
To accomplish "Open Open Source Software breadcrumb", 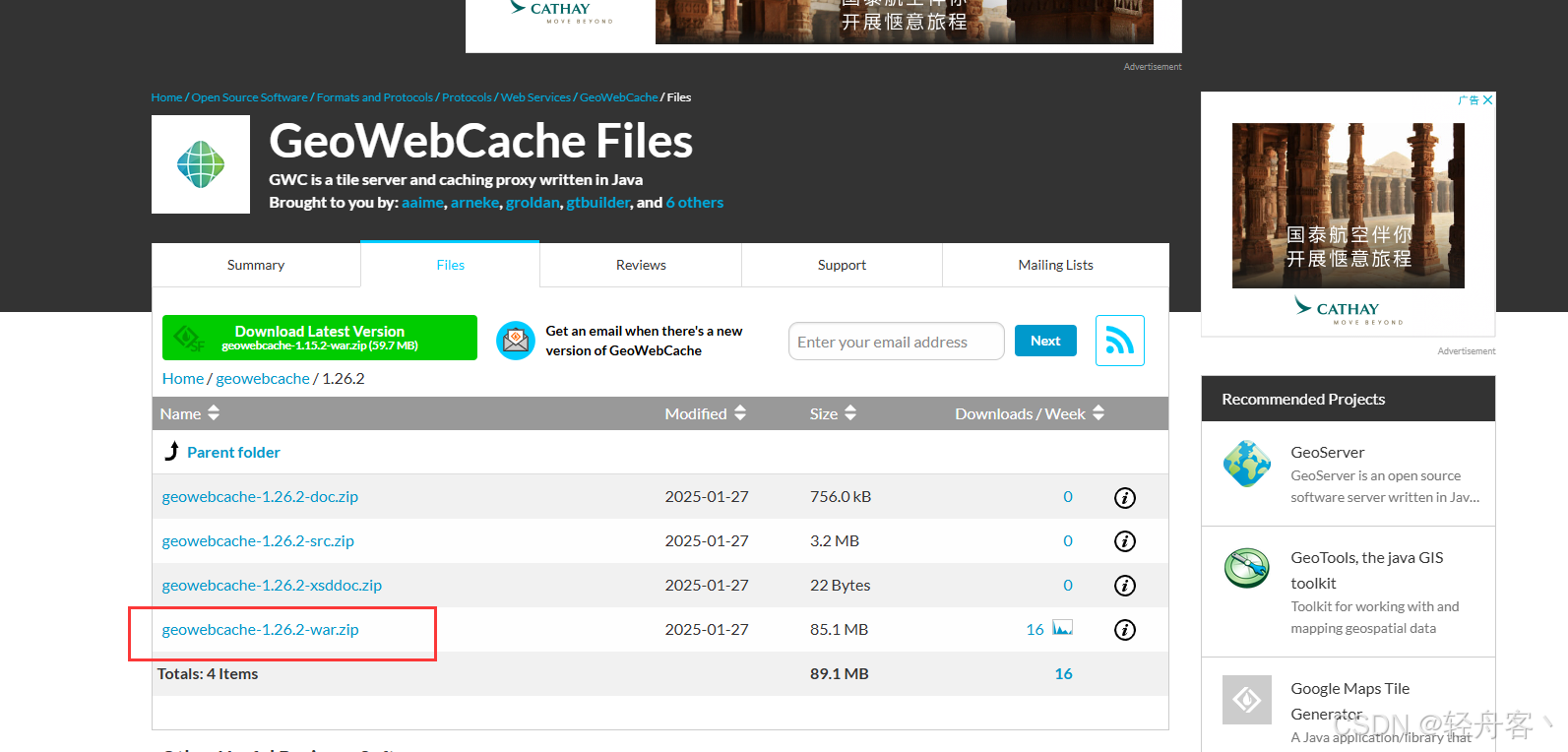I will point(250,97).
